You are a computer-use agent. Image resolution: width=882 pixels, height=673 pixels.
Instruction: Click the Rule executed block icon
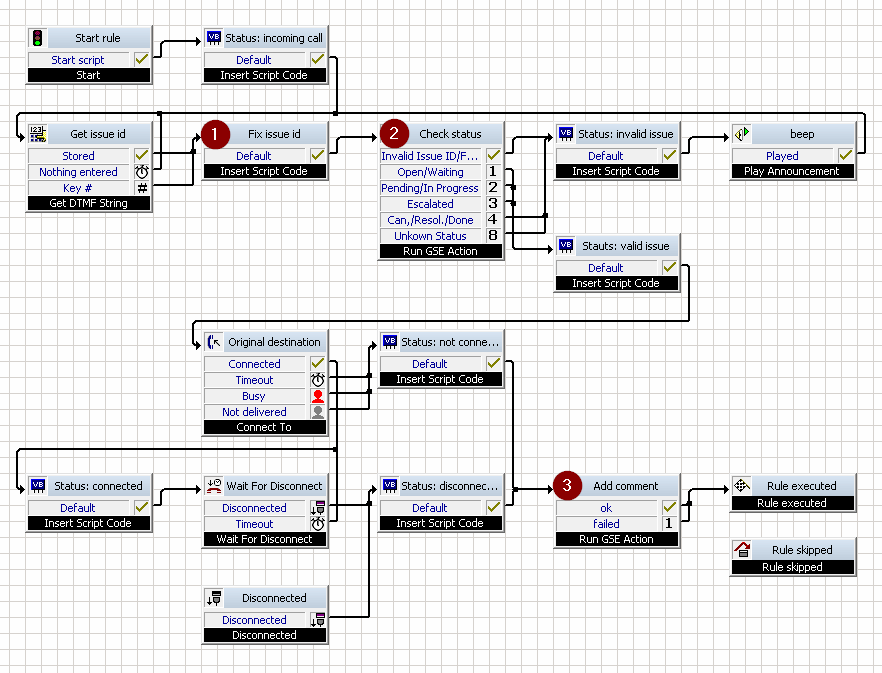click(742, 485)
